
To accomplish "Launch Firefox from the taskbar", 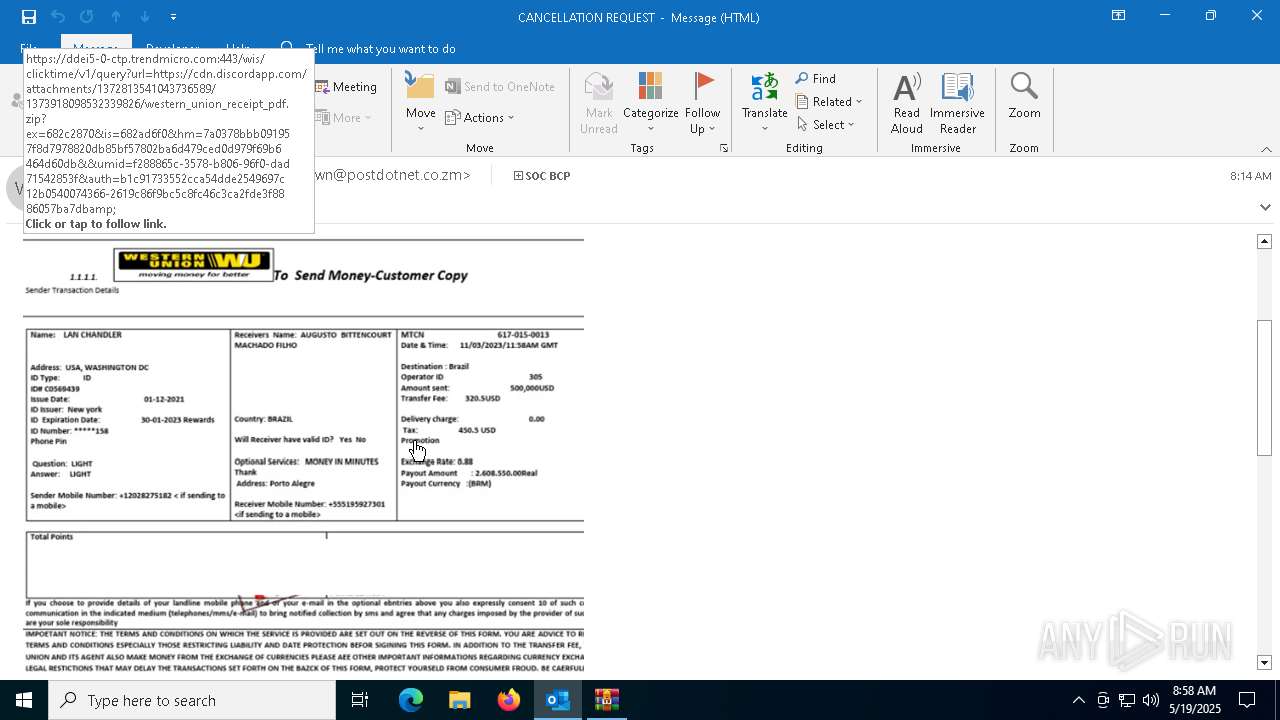I will click(508, 700).
